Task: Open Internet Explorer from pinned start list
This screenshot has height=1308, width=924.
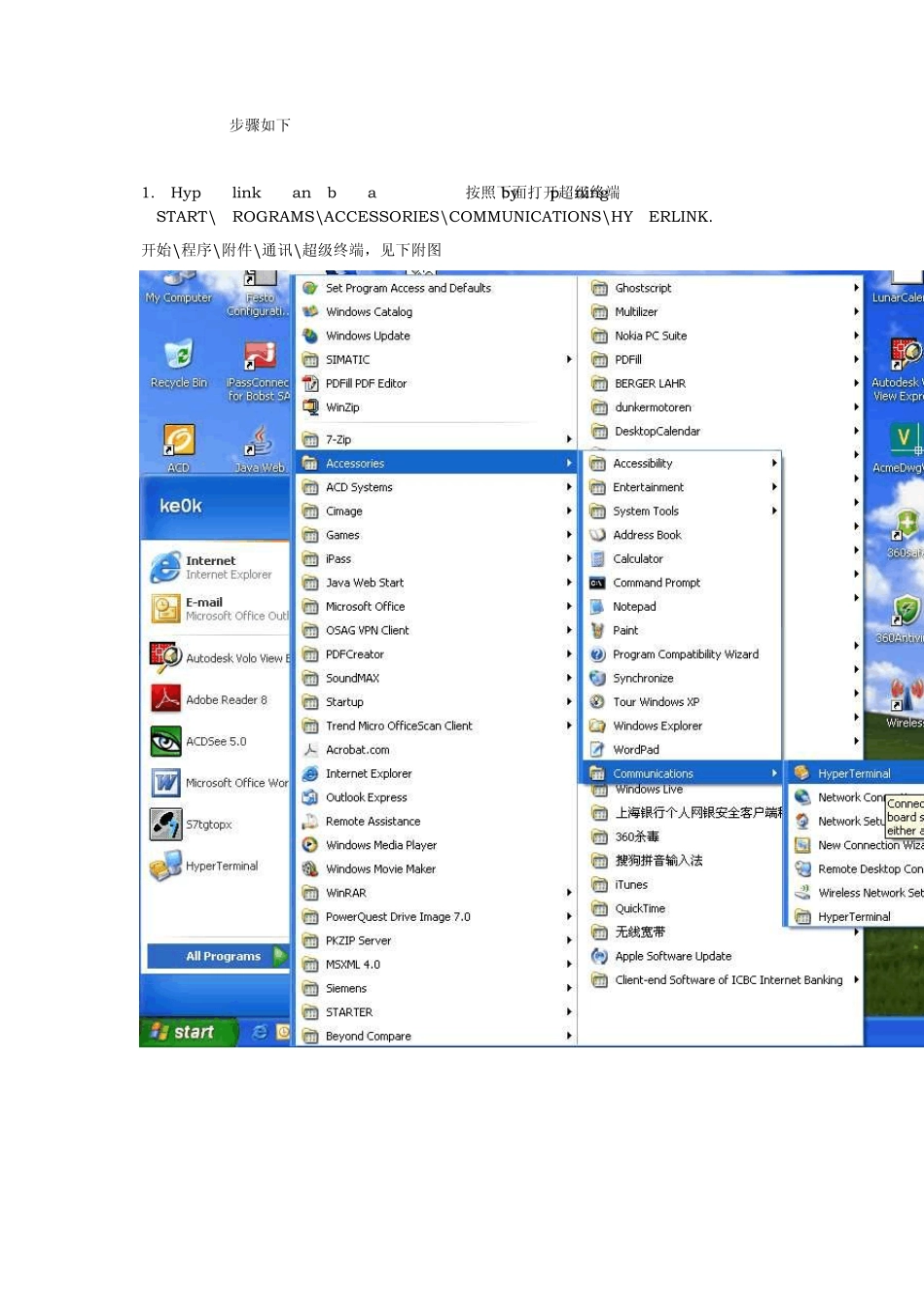Action: coord(219,567)
